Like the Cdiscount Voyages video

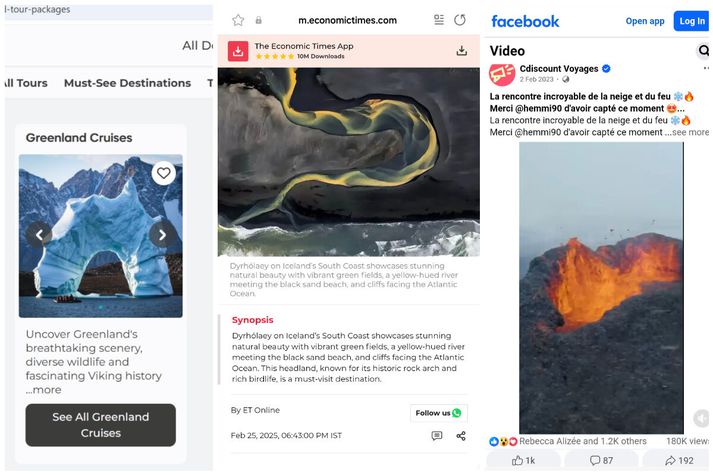[x=523, y=460]
